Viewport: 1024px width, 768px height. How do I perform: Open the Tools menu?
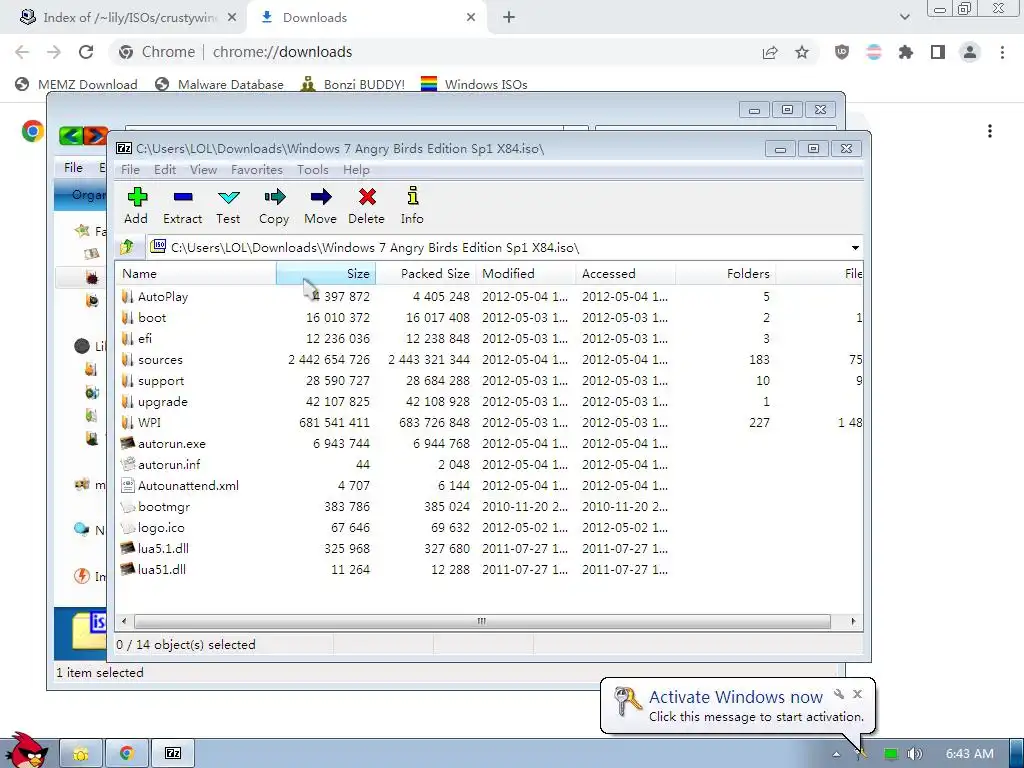[313, 170]
